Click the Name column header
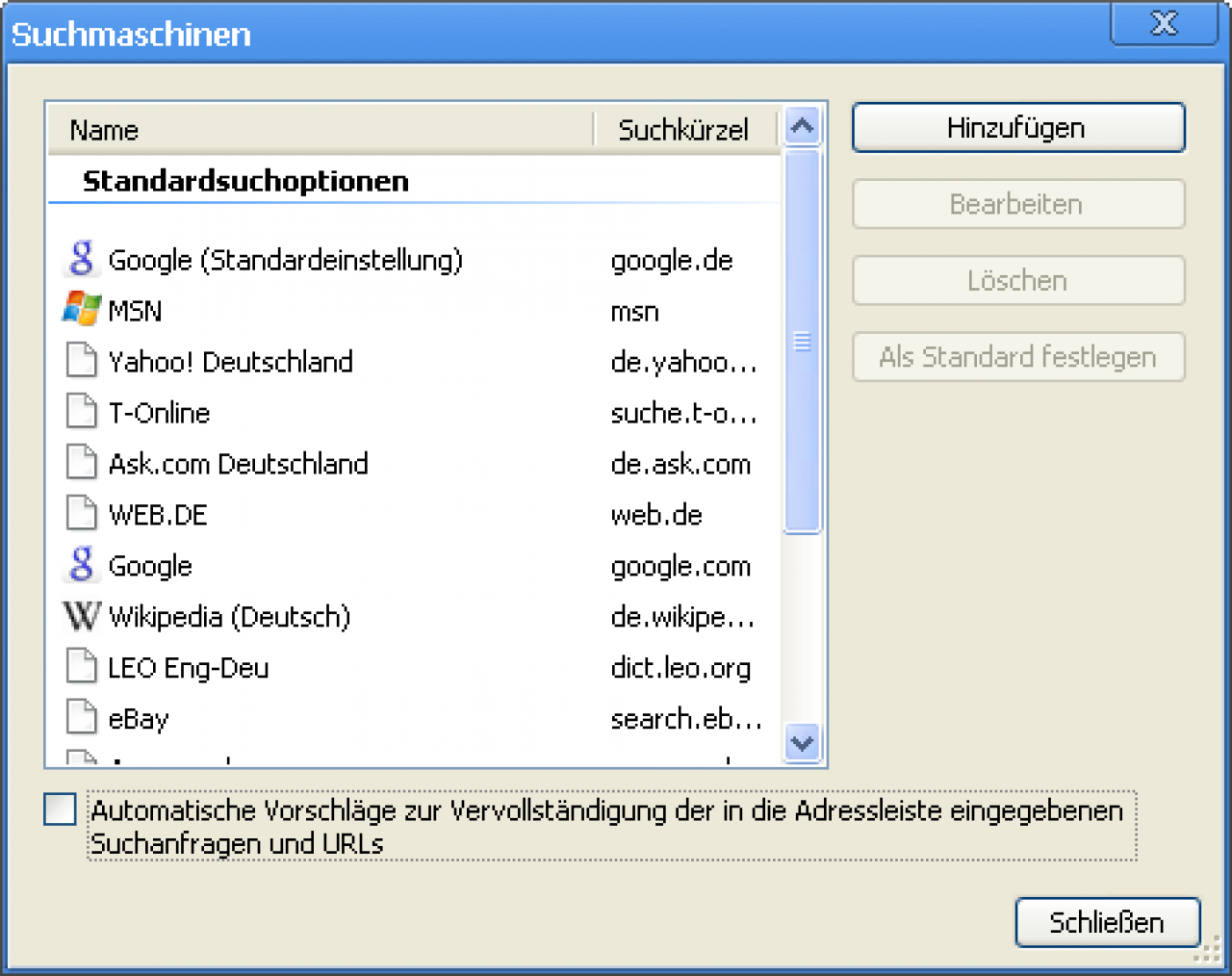Screen dimensions: 1232x976 (x=320, y=130)
